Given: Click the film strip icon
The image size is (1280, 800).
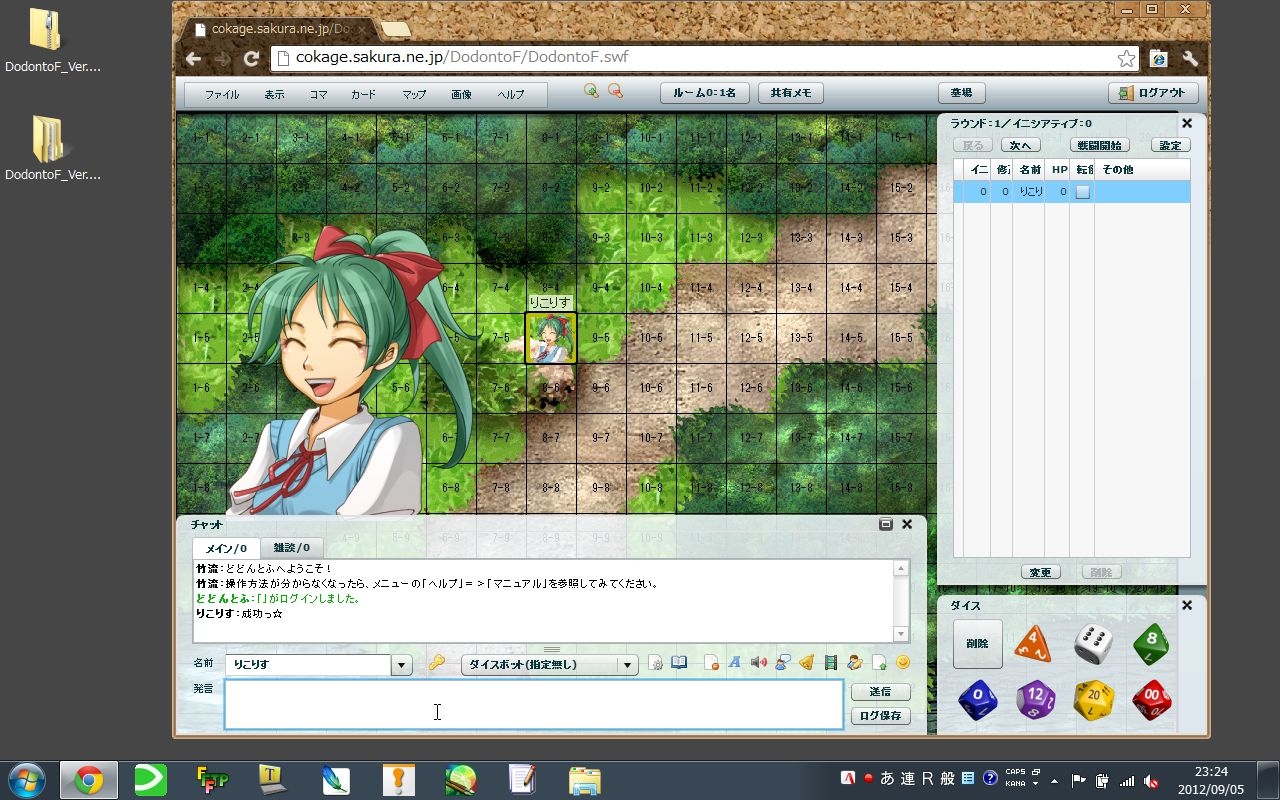Looking at the screenshot, I should coord(831,662).
